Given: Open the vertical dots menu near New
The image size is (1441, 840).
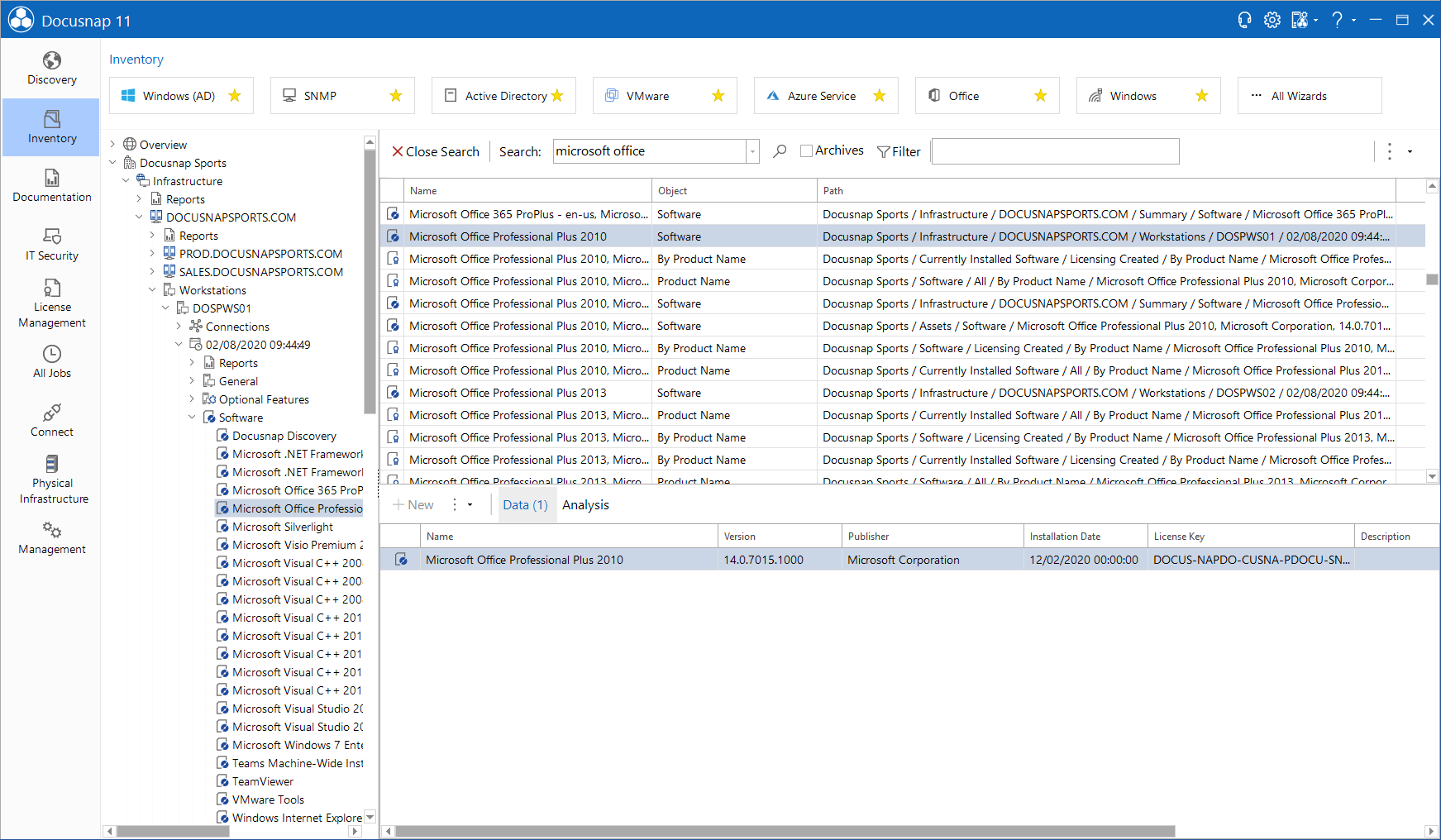Looking at the screenshot, I should pos(455,504).
